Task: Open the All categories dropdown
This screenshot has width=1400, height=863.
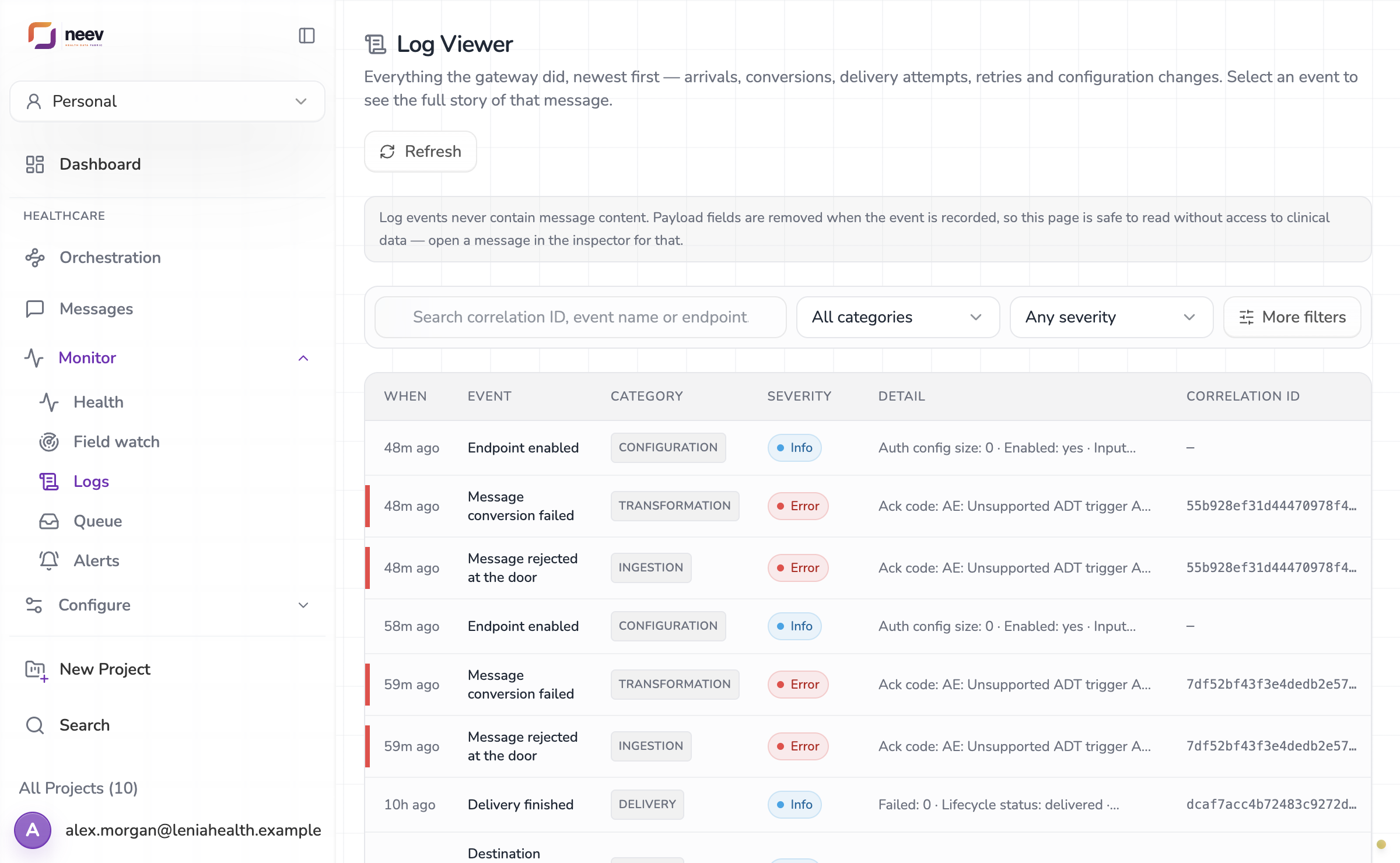Action: click(898, 317)
